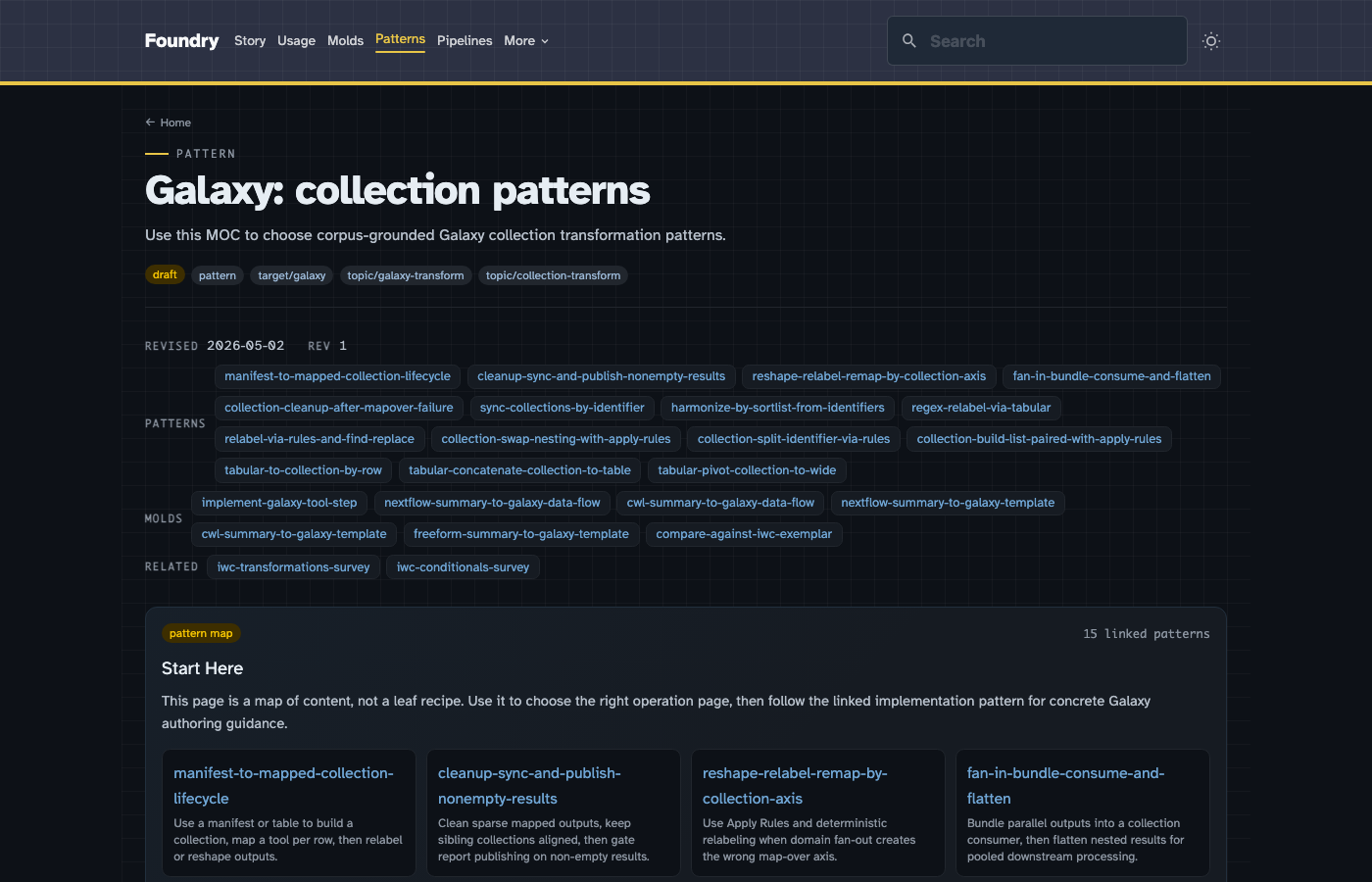Open fan-in-bundle-consume-and-flatten chip
Image resolution: width=1372 pixels, height=882 pixels.
1111,376
